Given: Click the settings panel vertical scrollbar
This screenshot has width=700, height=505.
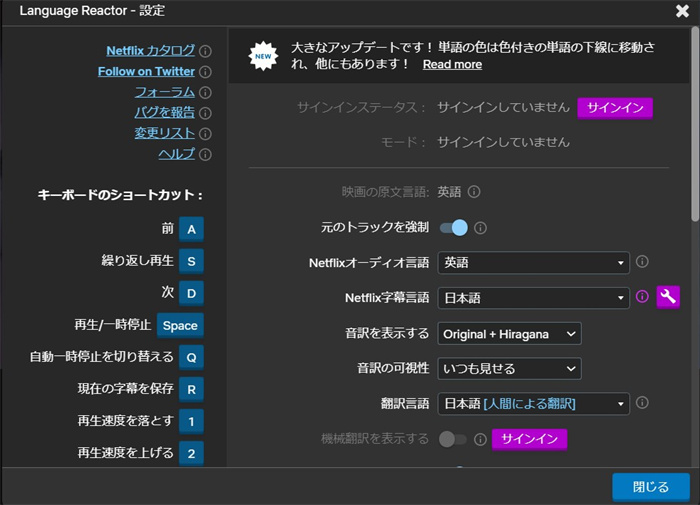Looking at the screenshot, I should coord(695,124).
